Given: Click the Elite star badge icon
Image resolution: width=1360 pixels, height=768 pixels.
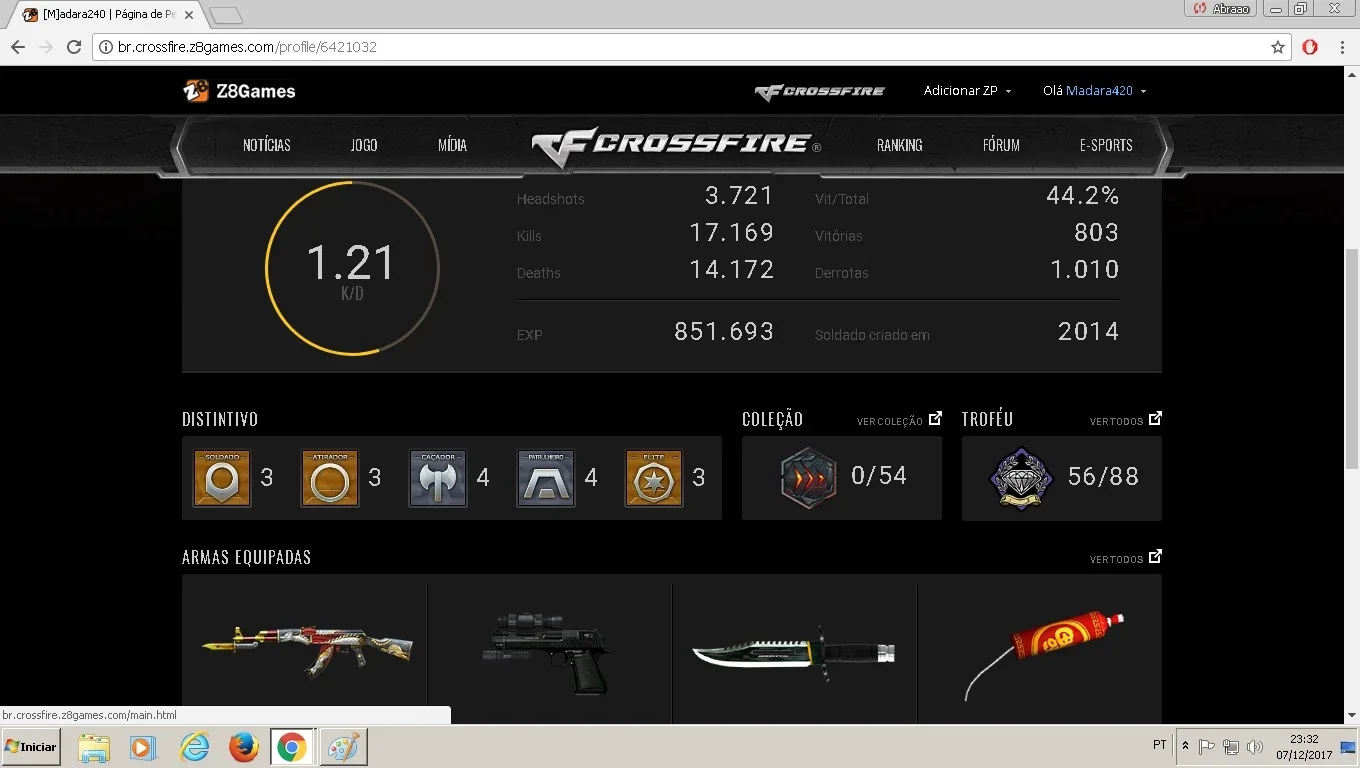Looking at the screenshot, I should point(654,478).
